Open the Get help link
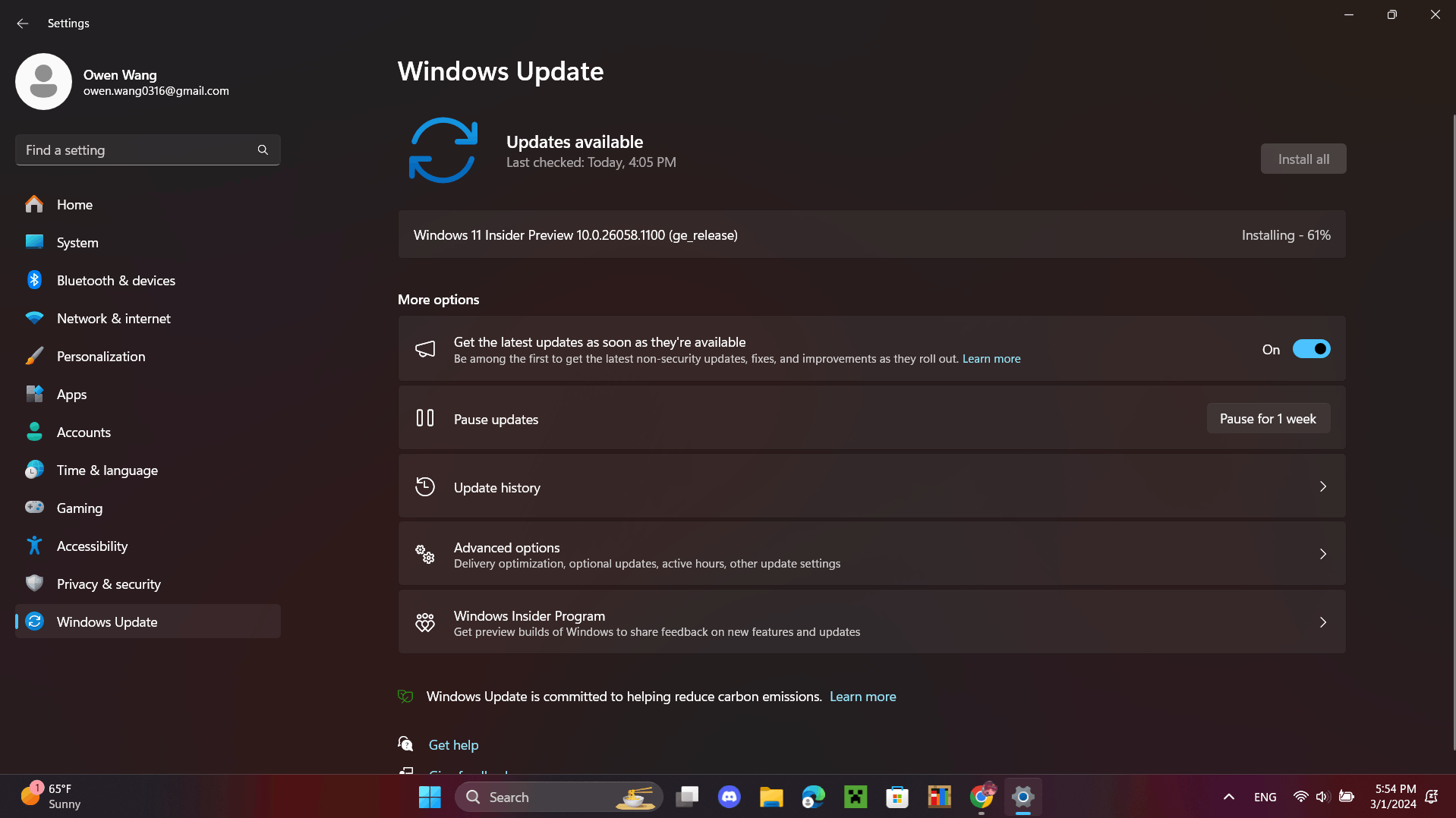 [453, 744]
